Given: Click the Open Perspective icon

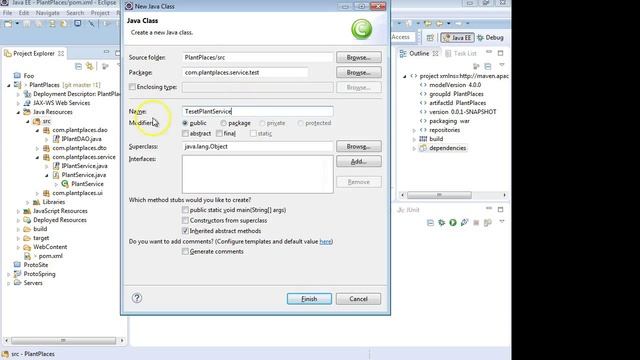Looking at the screenshot, I should tap(430, 38).
